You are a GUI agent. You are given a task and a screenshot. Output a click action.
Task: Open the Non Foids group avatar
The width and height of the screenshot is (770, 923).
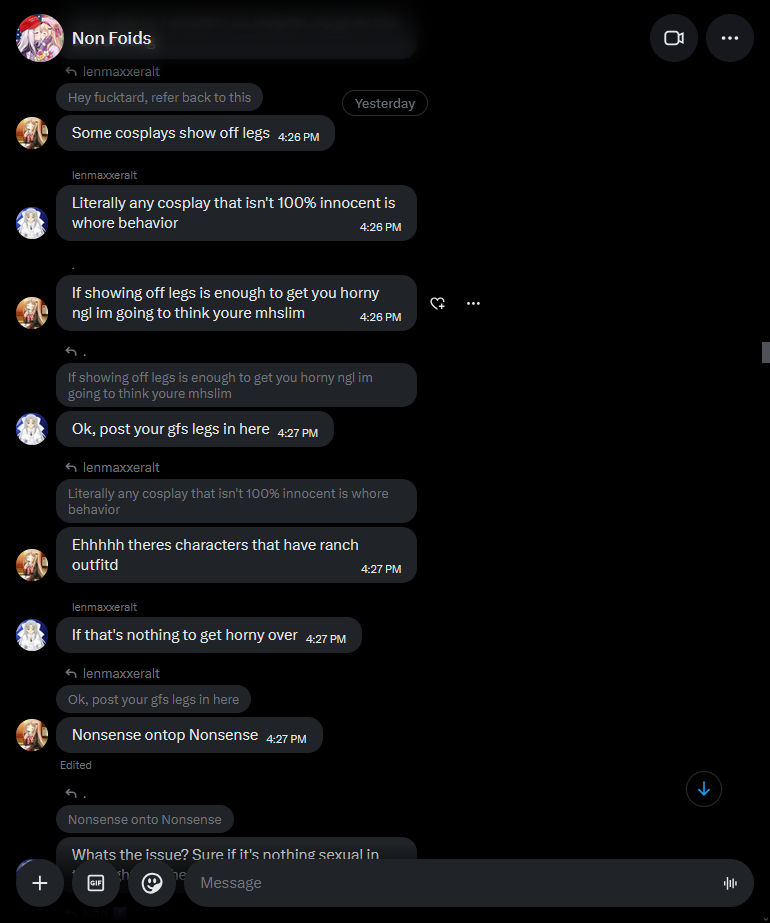(x=40, y=38)
